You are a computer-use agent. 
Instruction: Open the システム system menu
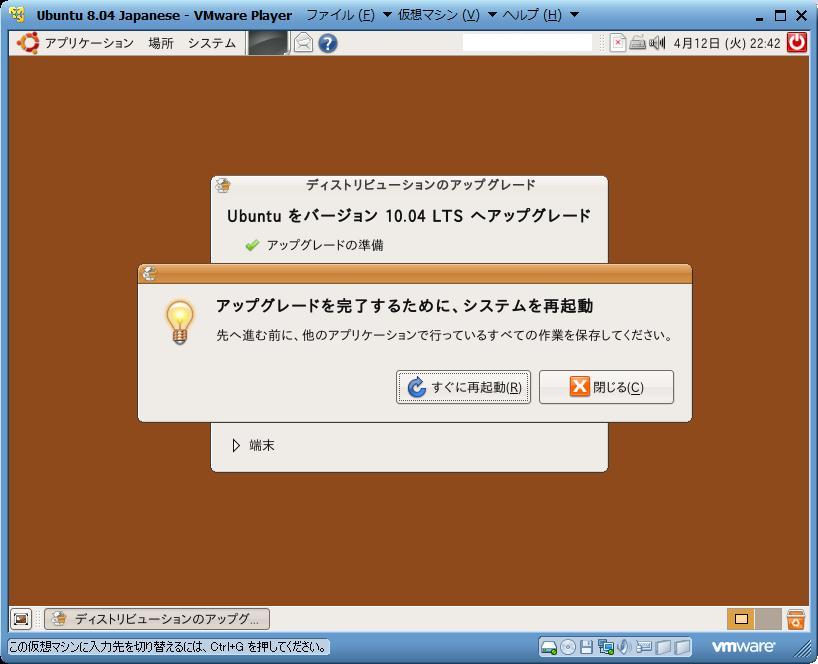212,43
